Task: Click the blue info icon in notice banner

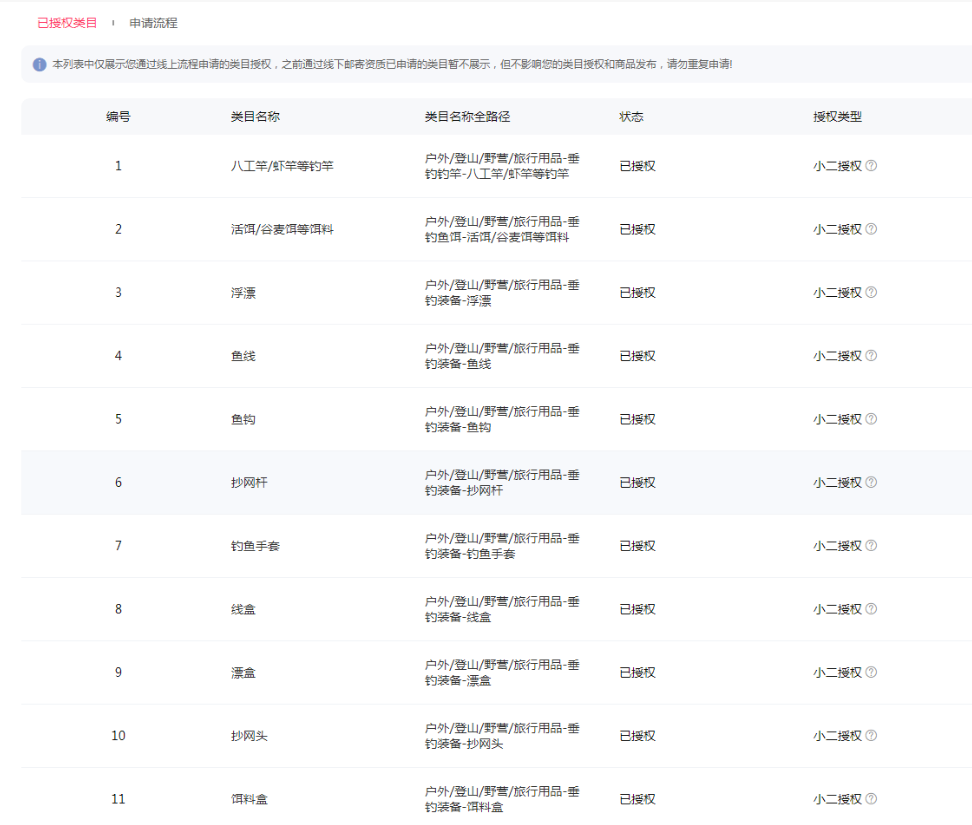Action: [x=40, y=64]
